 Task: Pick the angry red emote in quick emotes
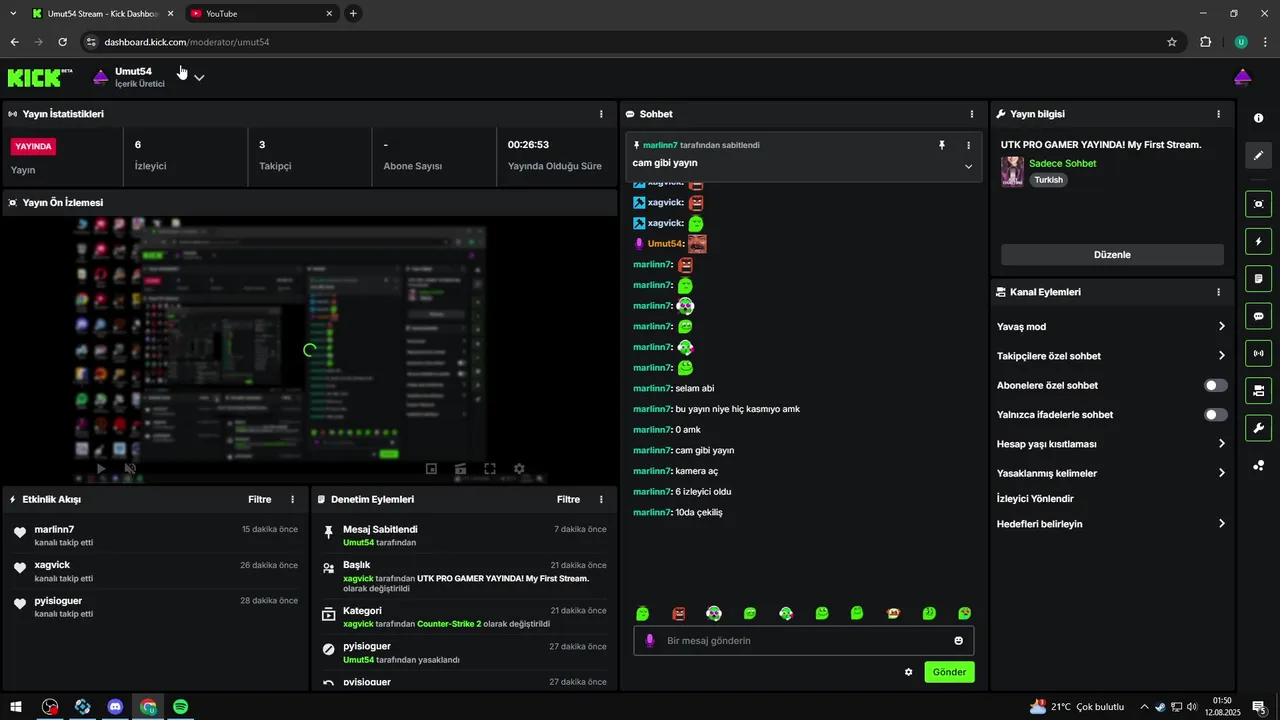[x=679, y=613]
